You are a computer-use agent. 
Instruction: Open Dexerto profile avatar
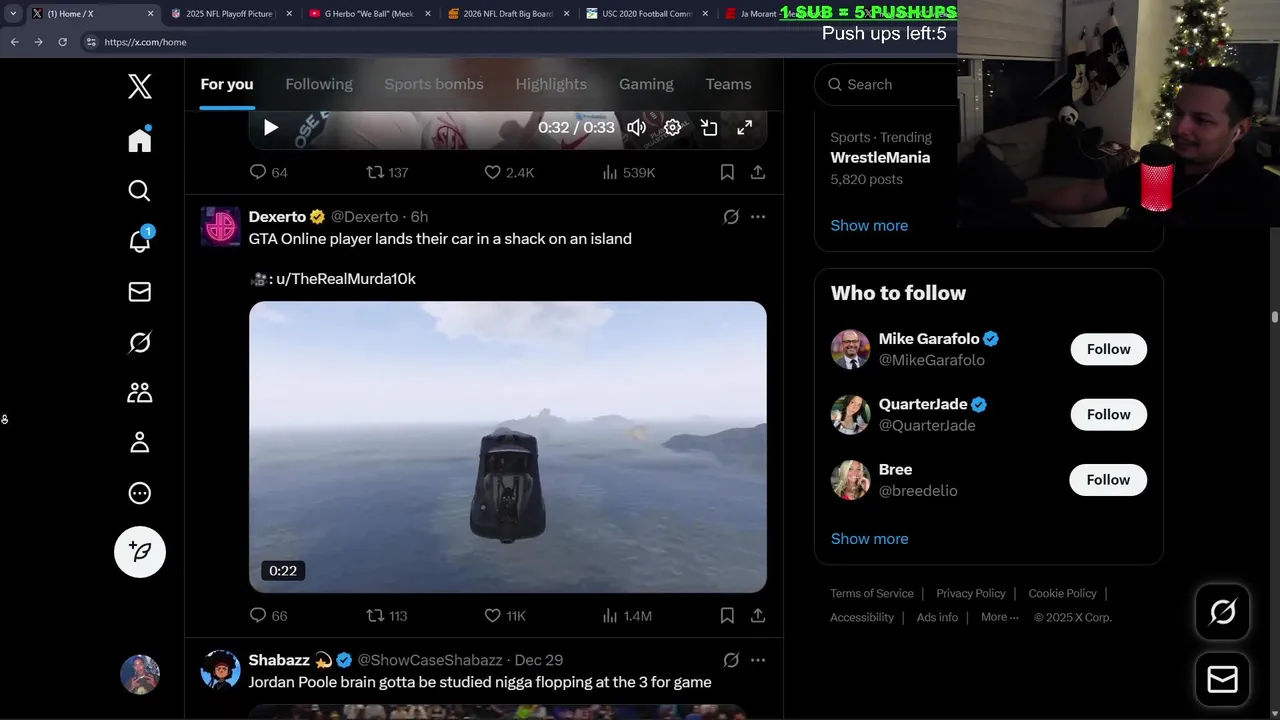point(221,227)
